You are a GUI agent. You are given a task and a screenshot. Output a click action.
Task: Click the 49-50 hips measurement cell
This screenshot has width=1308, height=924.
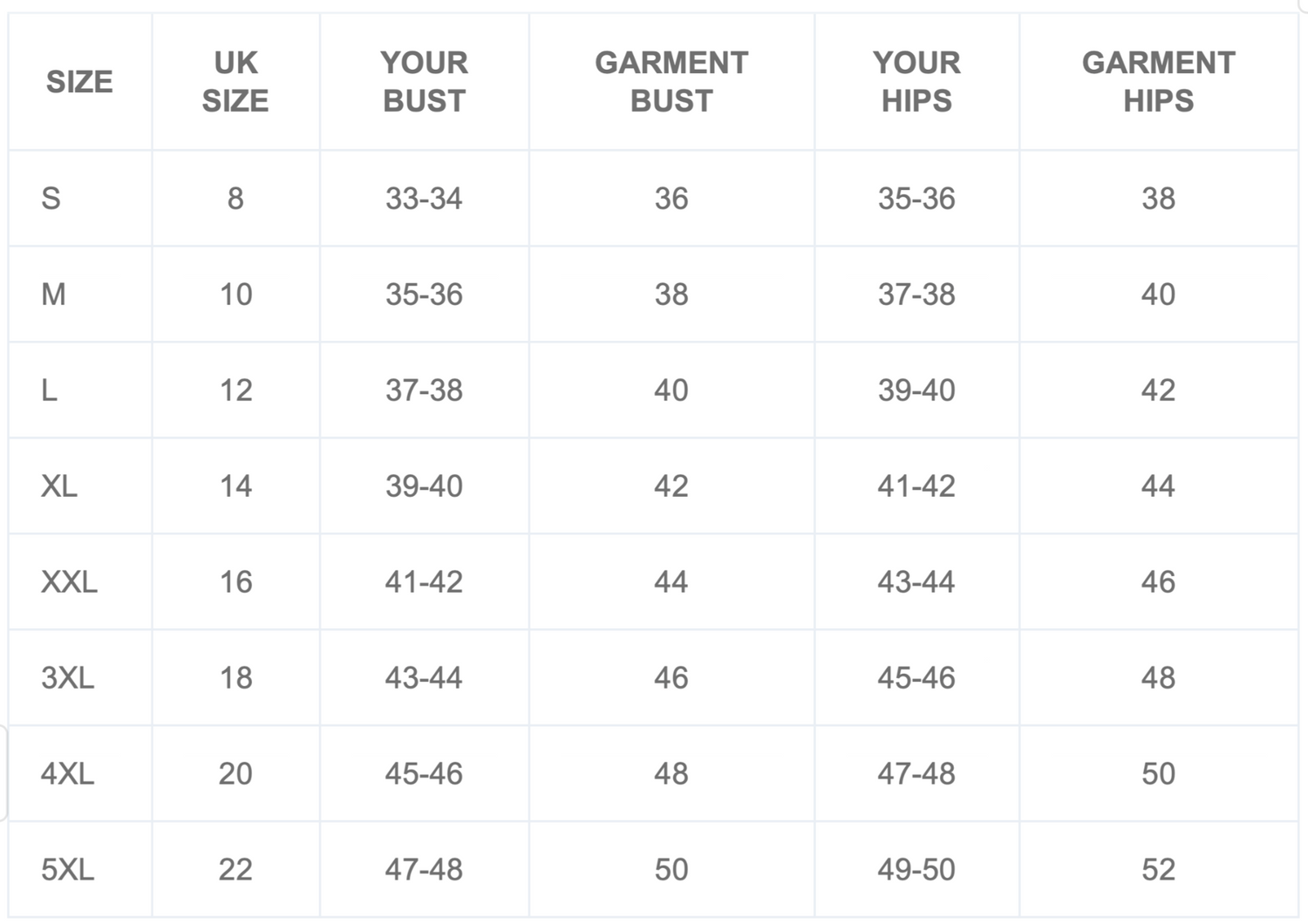[916, 869]
